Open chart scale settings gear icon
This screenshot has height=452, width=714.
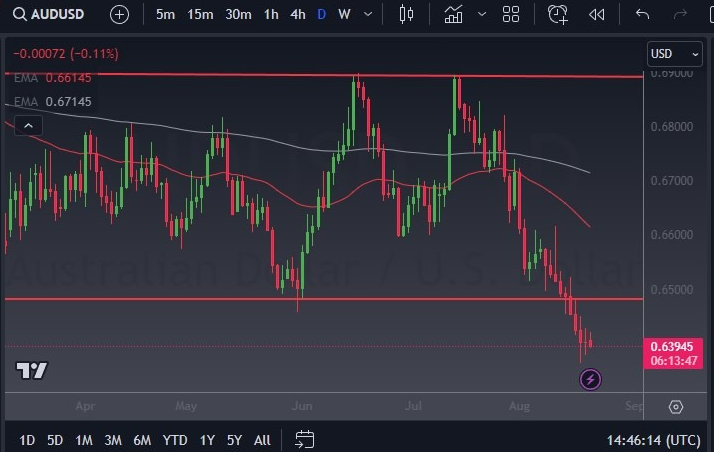(676, 407)
